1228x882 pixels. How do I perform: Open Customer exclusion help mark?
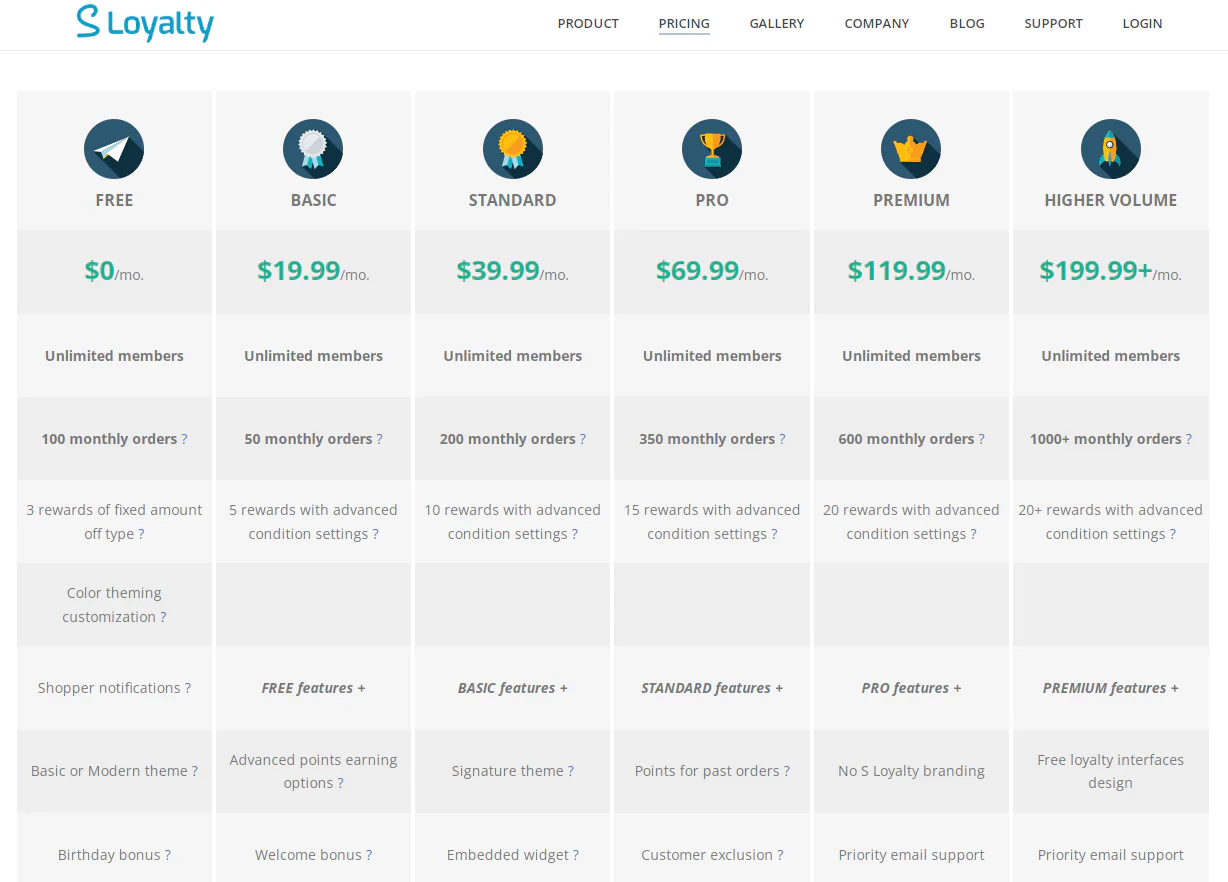pos(780,855)
